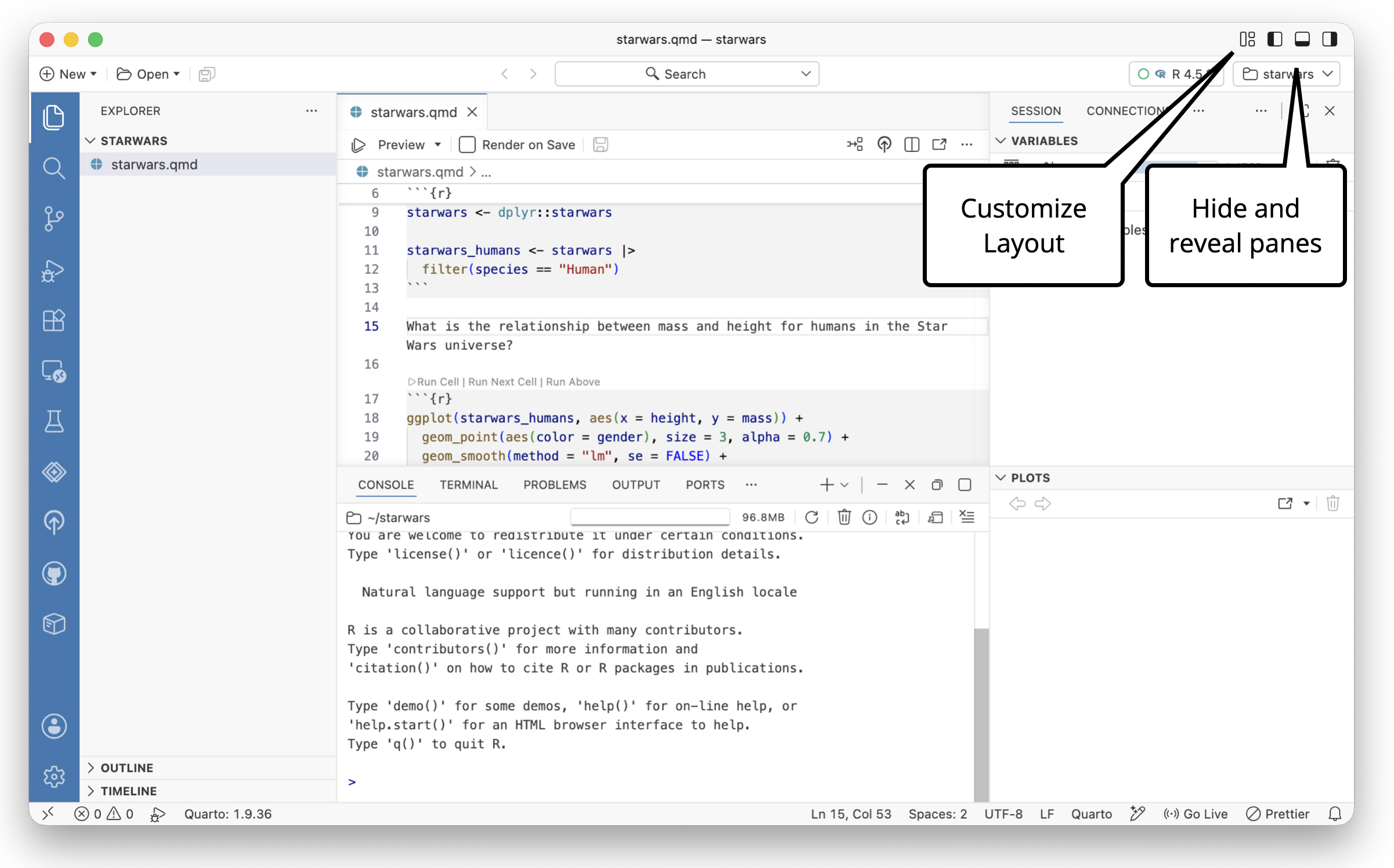Open plot in new window icon
Viewport: 1394px width, 868px height.
[x=1285, y=503]
